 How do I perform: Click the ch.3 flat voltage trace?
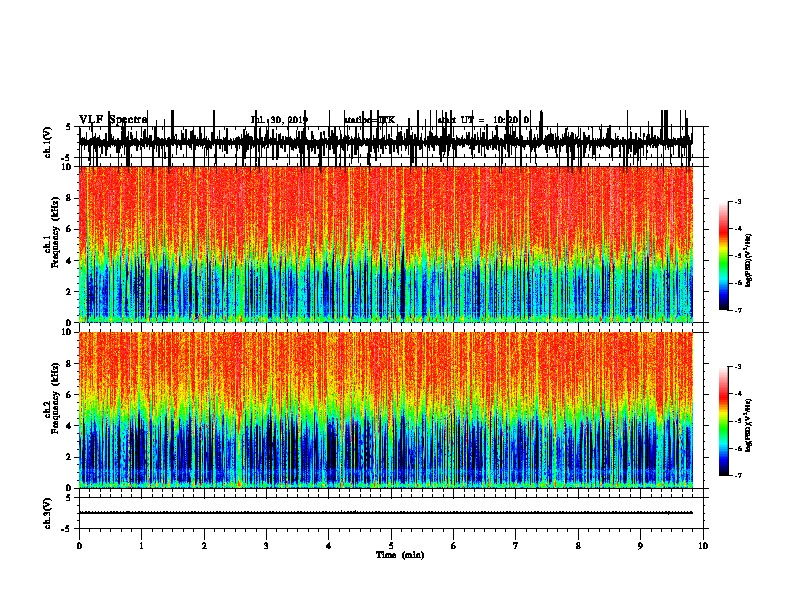coord(385,513)
